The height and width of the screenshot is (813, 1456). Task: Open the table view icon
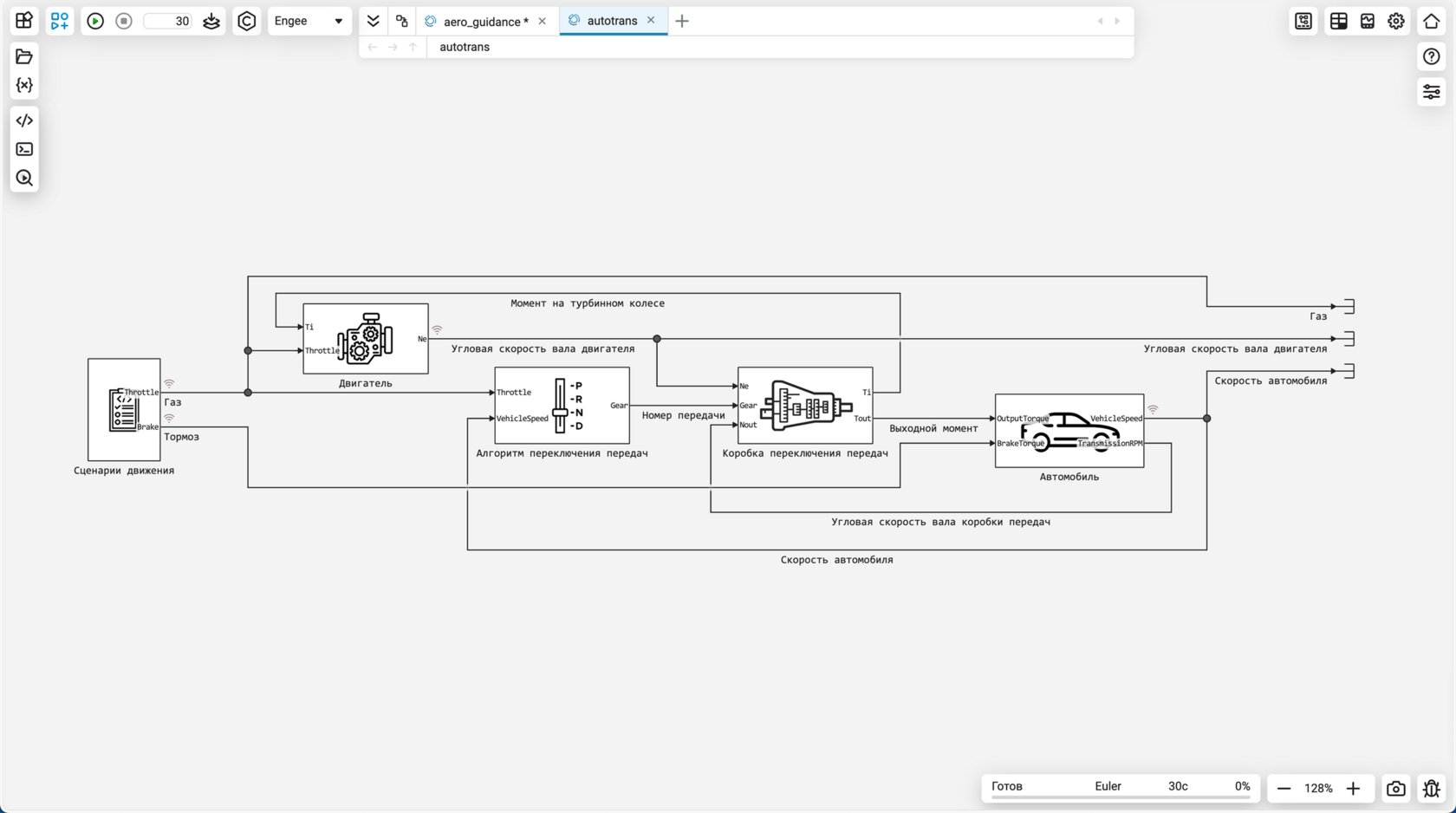[1339, 21]
